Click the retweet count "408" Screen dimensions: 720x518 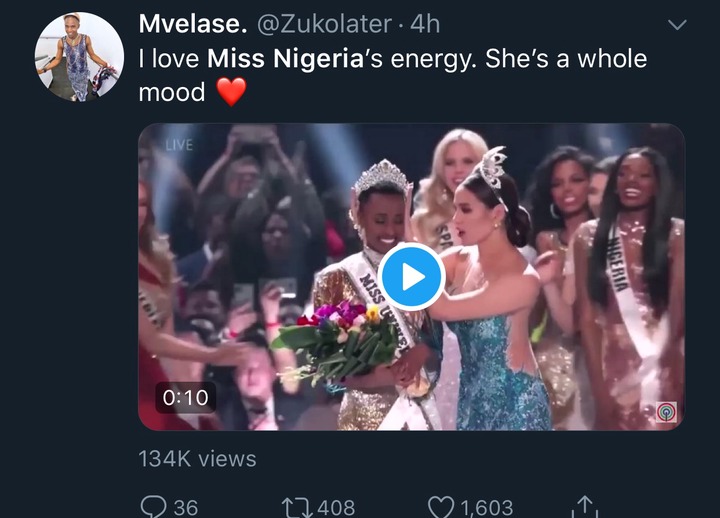[335, 507]
